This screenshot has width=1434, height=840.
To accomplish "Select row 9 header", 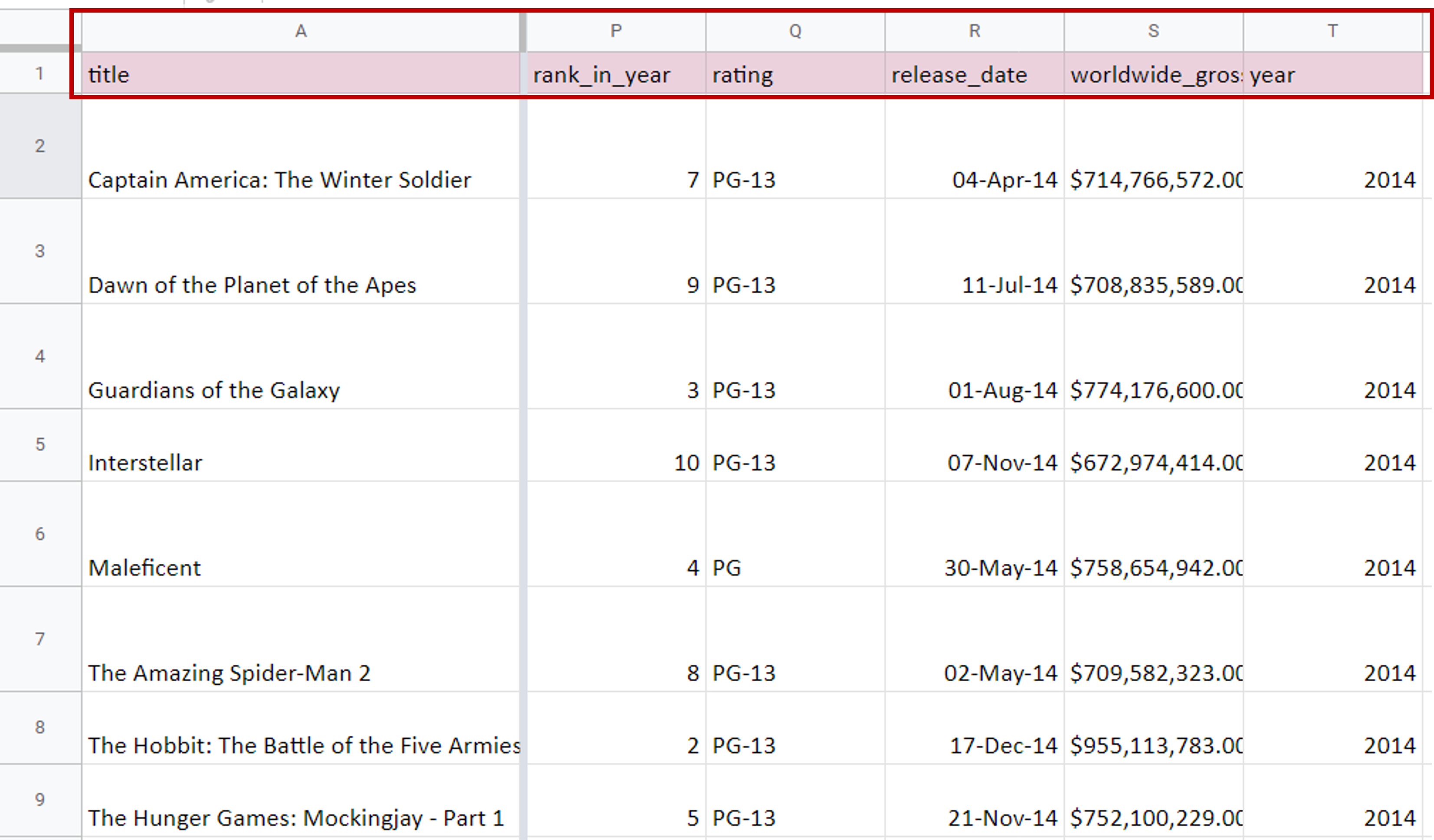I will tap(40, 800).
